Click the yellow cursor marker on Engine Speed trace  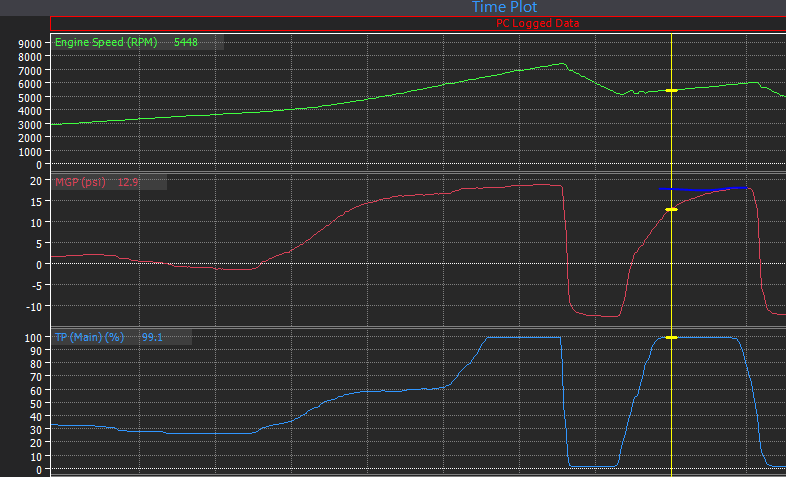coord(671,91)
